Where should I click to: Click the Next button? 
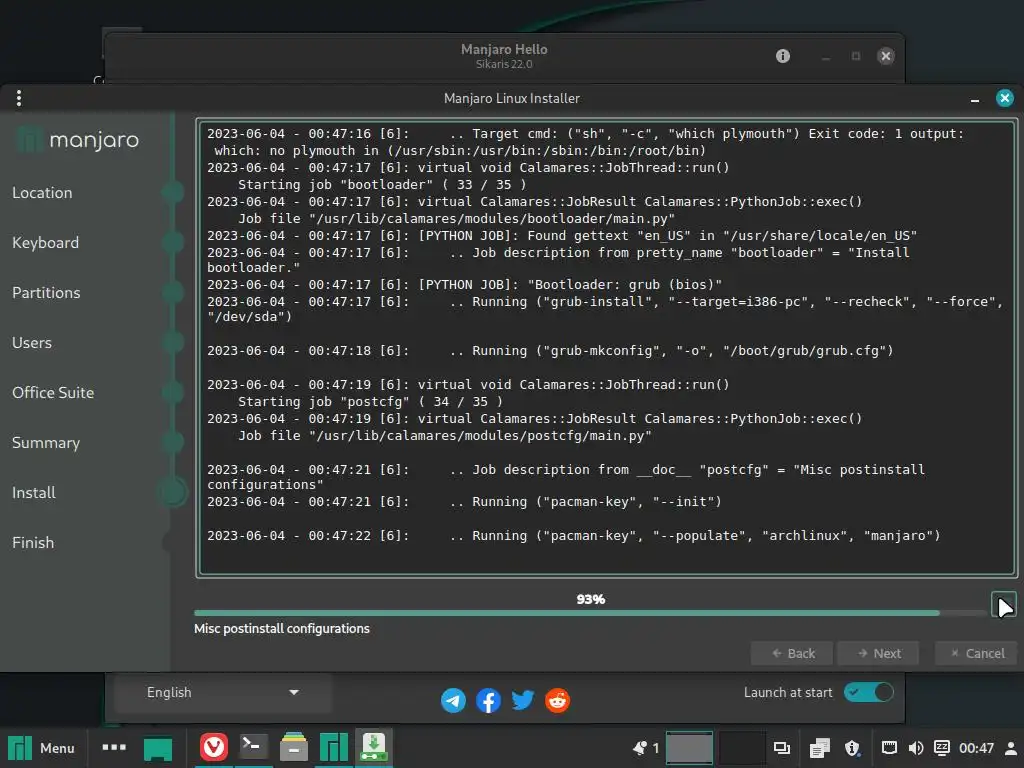878,653
